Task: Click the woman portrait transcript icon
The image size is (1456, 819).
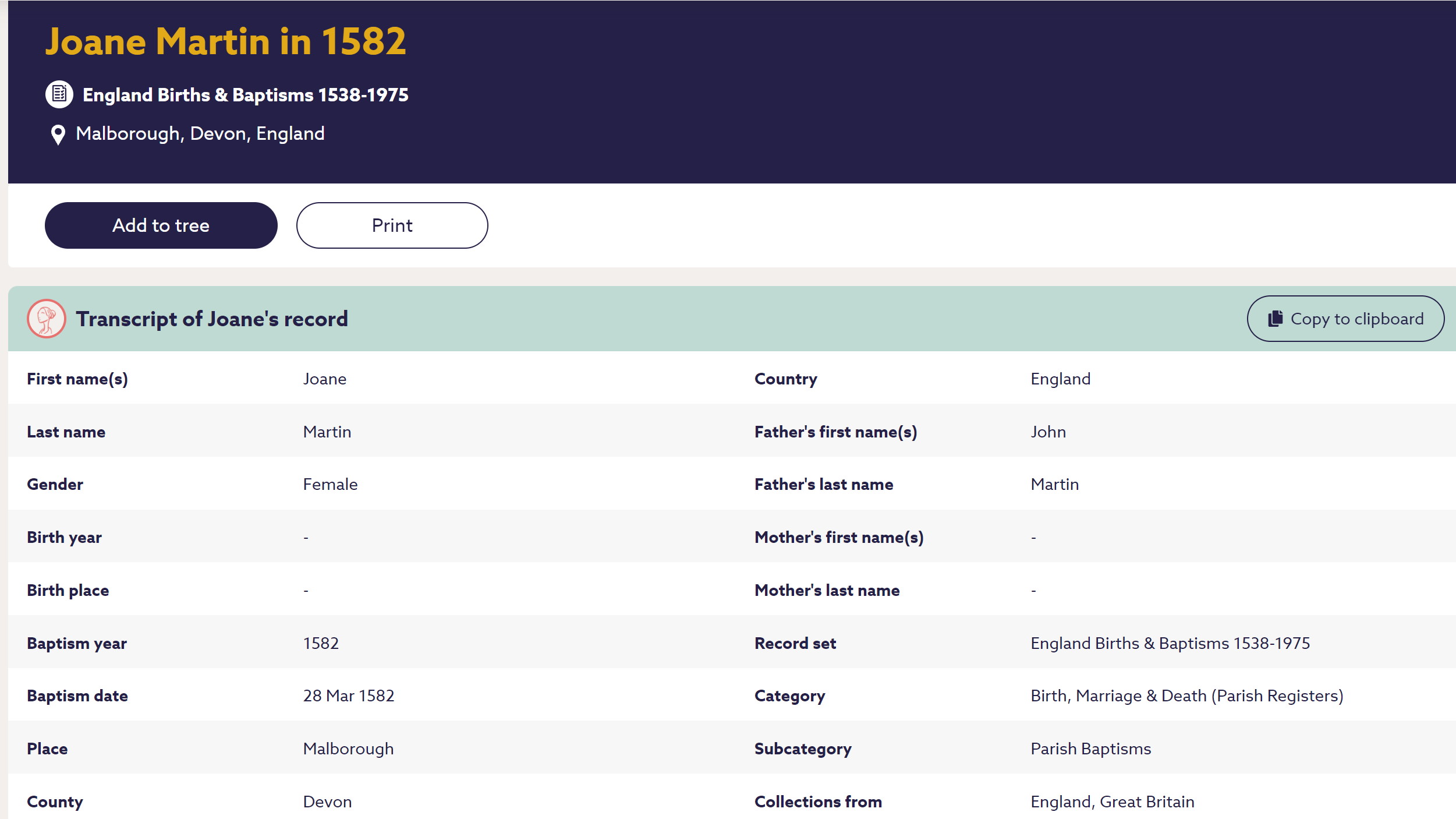Action: (x=46, y=319)
